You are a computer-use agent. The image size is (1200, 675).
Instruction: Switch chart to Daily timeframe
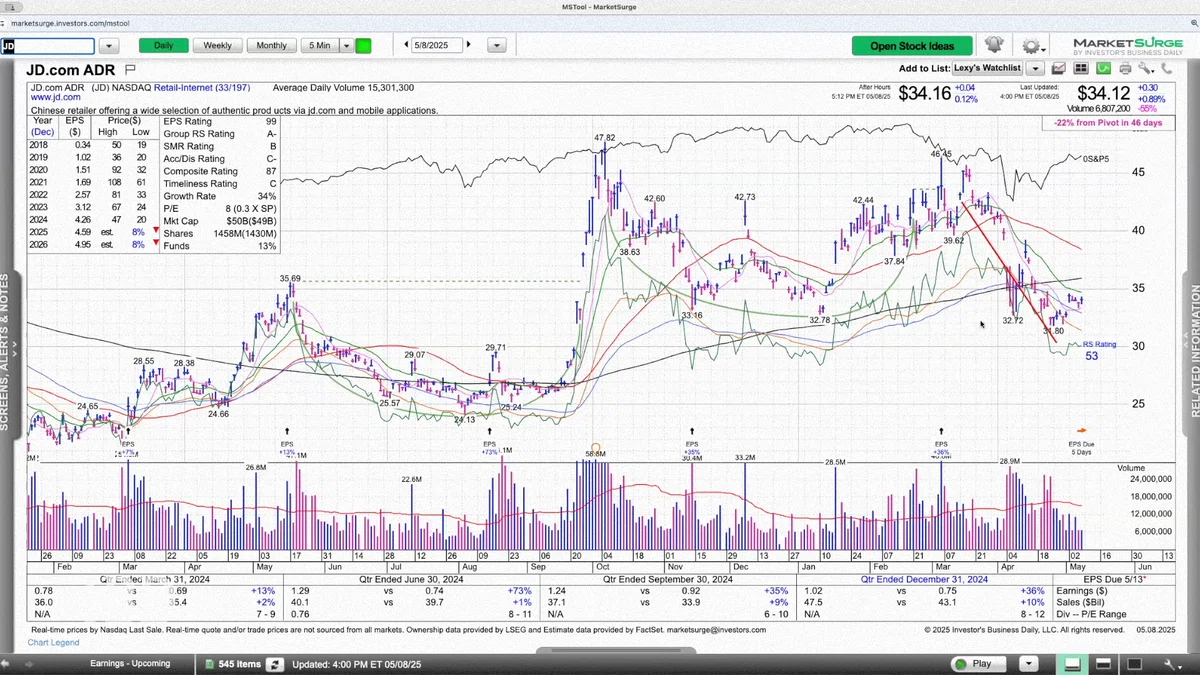pyautogui.click(x=163, y=45)
